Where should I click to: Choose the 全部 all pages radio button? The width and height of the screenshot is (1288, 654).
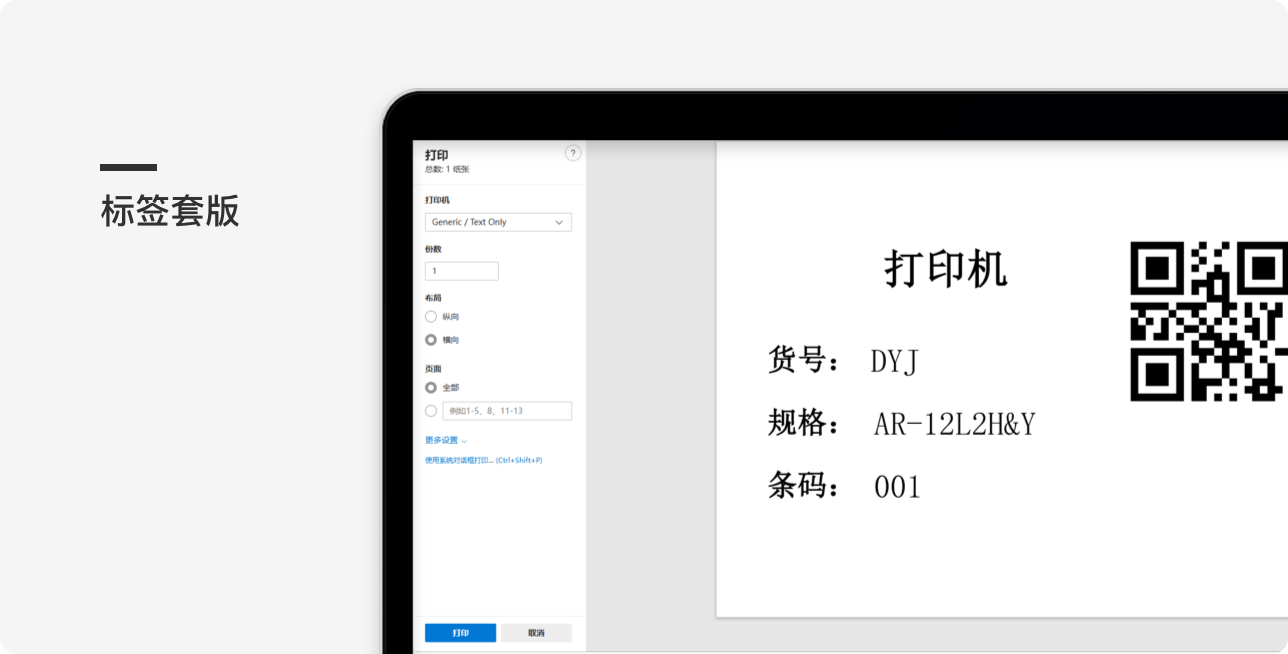[x=431, y=387]
